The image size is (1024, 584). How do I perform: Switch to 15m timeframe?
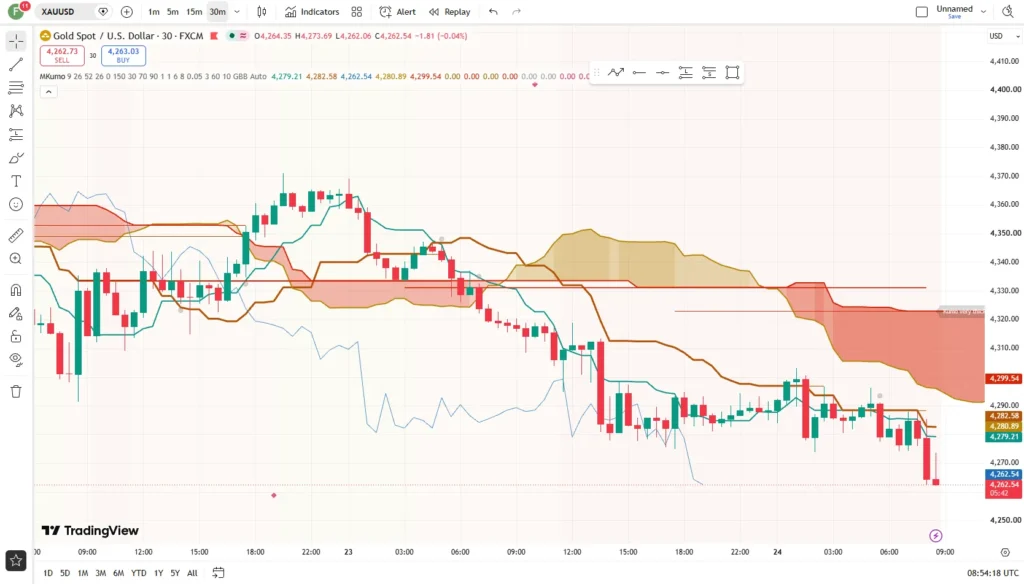pos(194,12)
